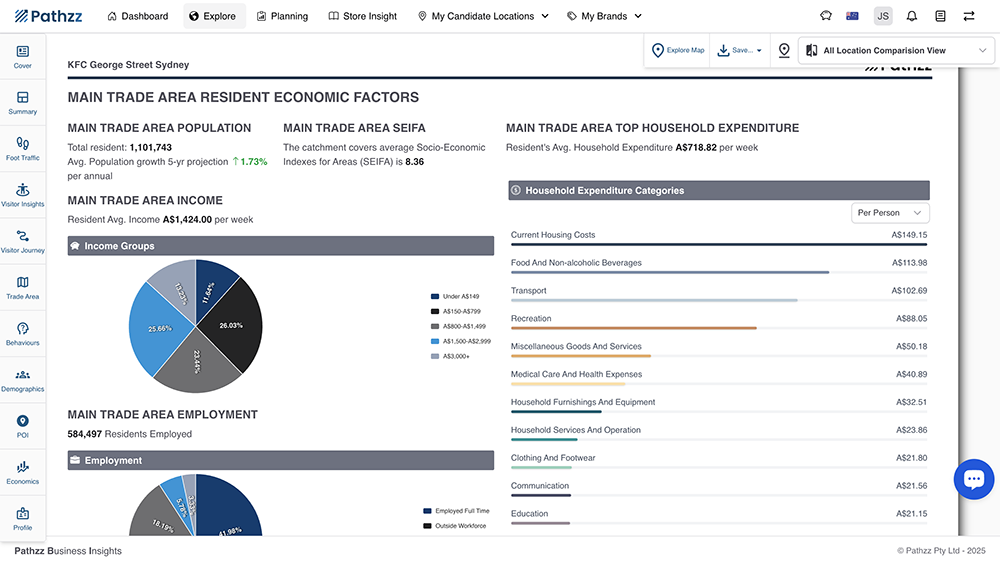Expand the My Candidate Locations menu

[x=483, y=16]
